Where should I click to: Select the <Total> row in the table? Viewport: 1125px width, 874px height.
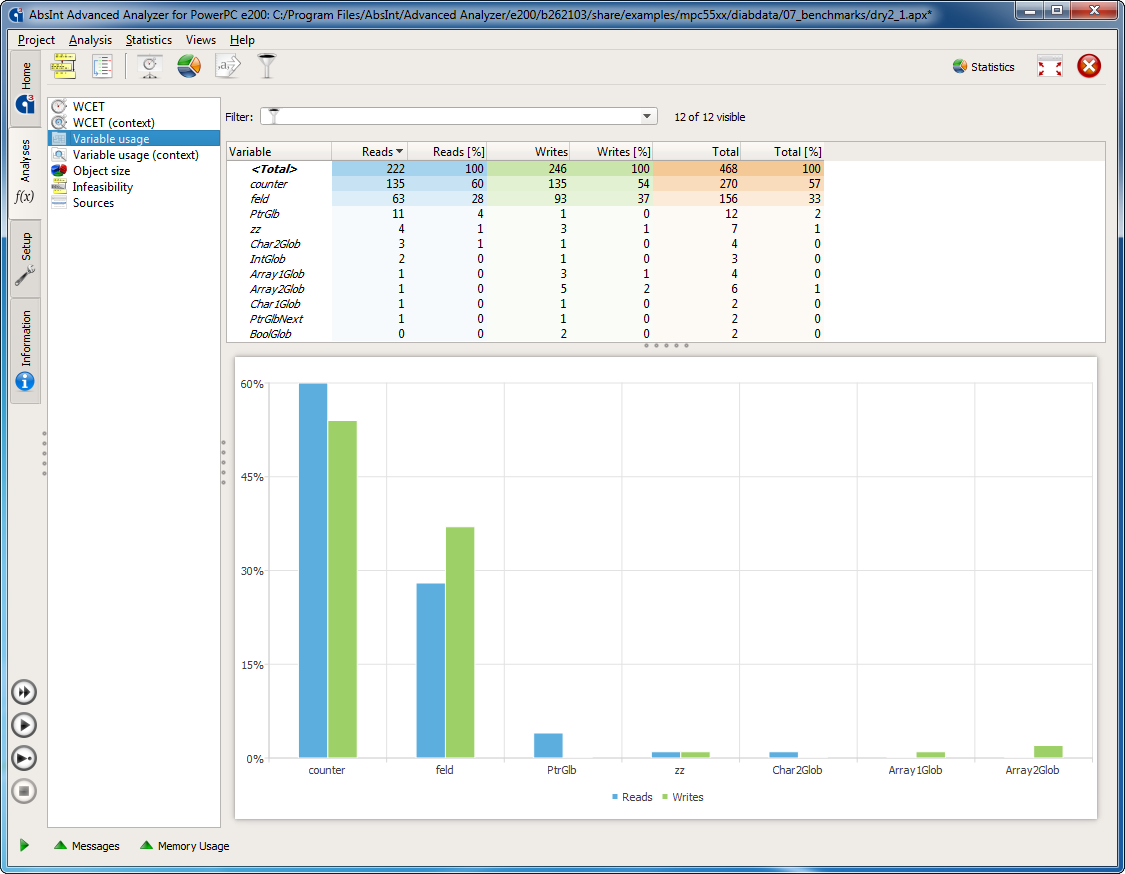tap(525, 169)
